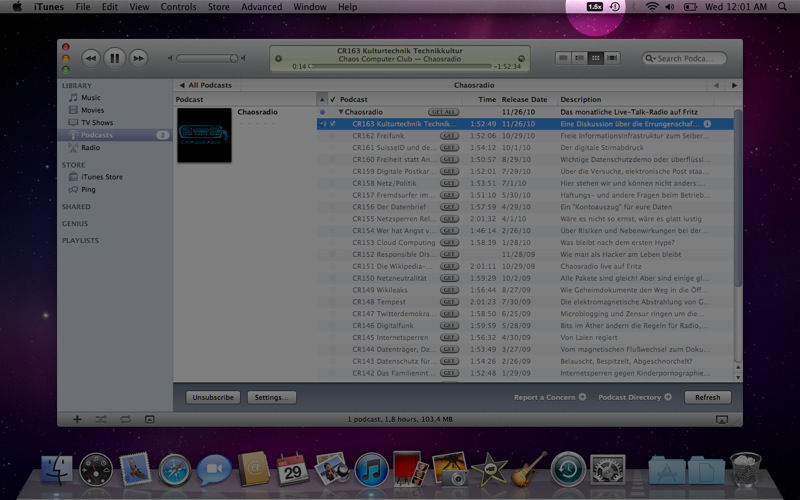Open the View menu

tap(139, 7)
